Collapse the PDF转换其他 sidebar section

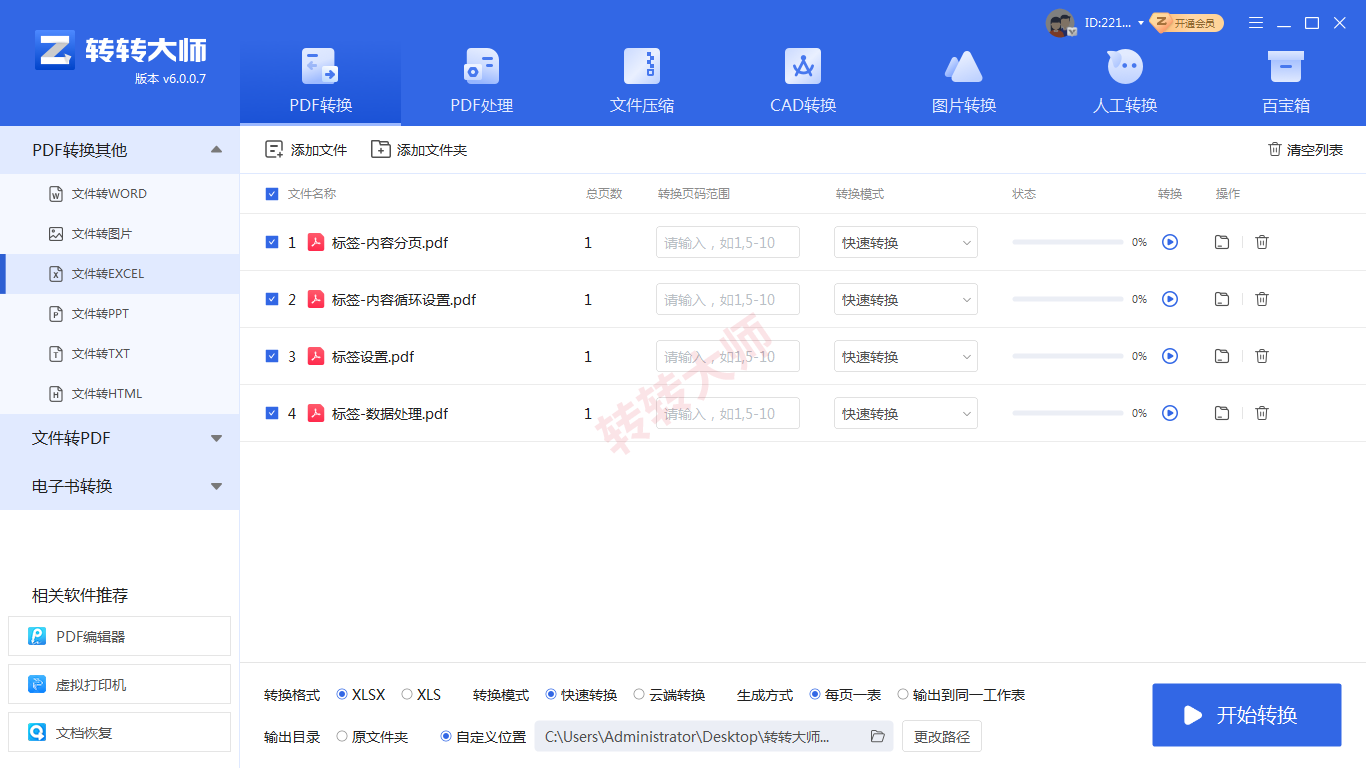pos(120,150)
